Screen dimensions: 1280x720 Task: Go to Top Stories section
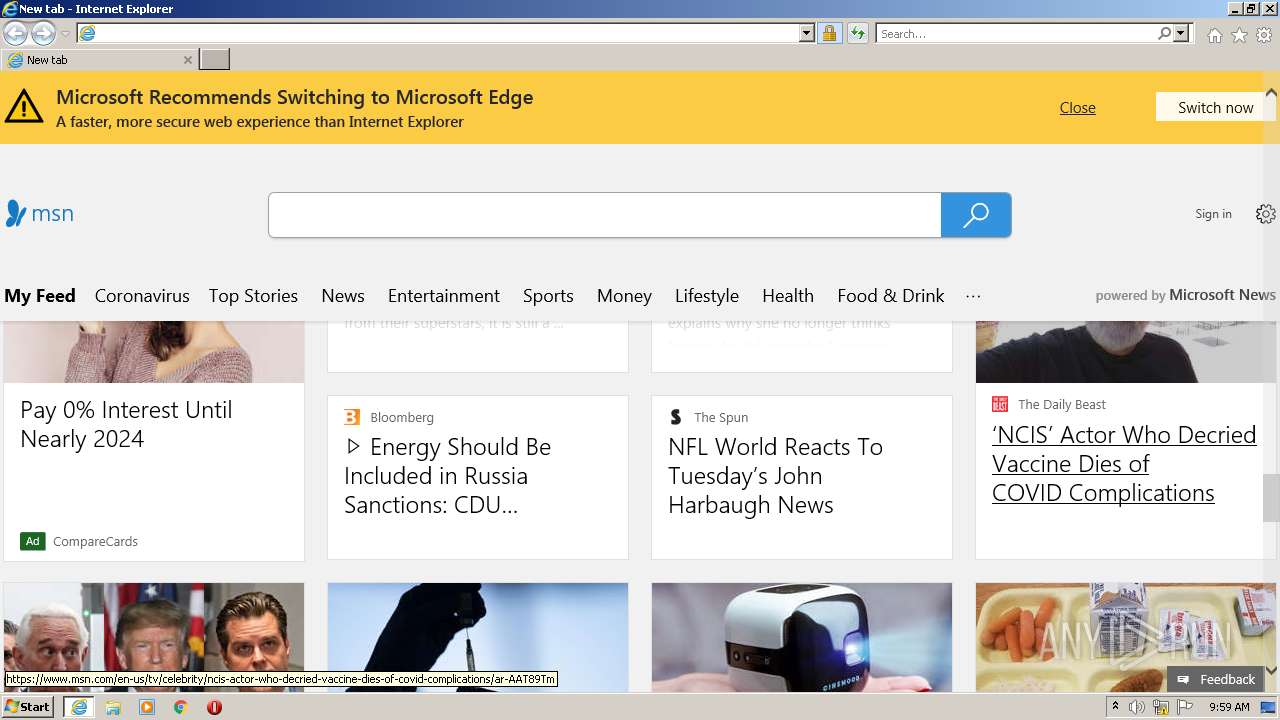[253, 296]
